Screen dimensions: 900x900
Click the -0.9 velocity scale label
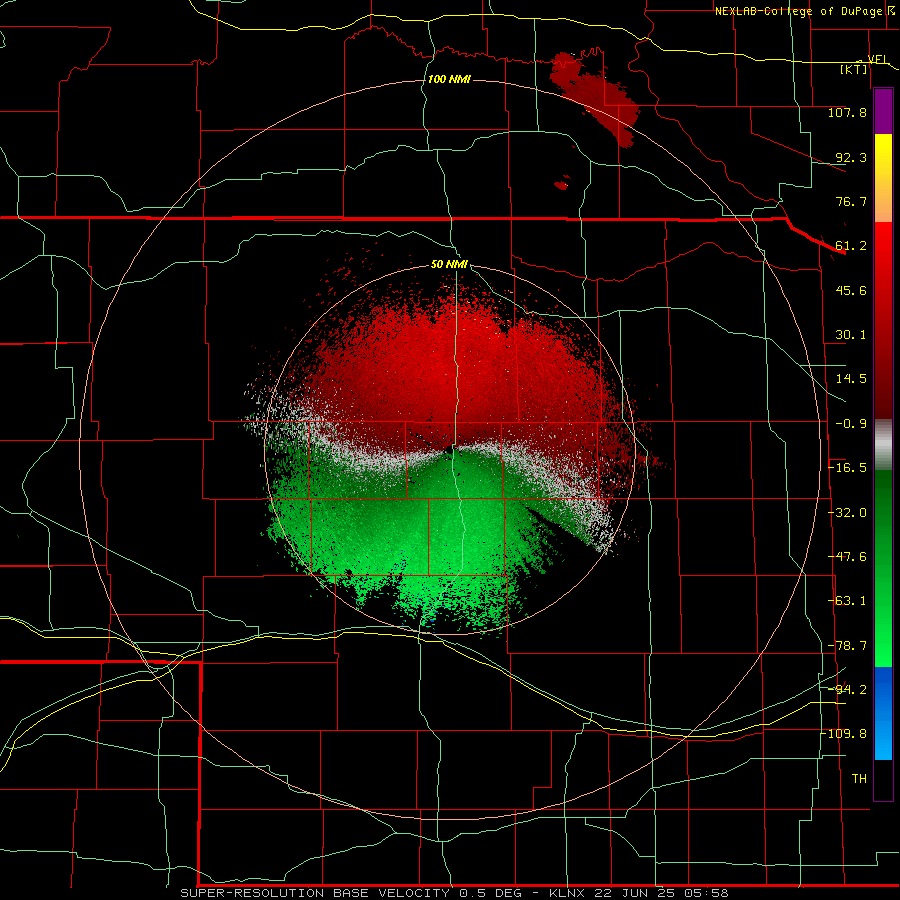851,424
